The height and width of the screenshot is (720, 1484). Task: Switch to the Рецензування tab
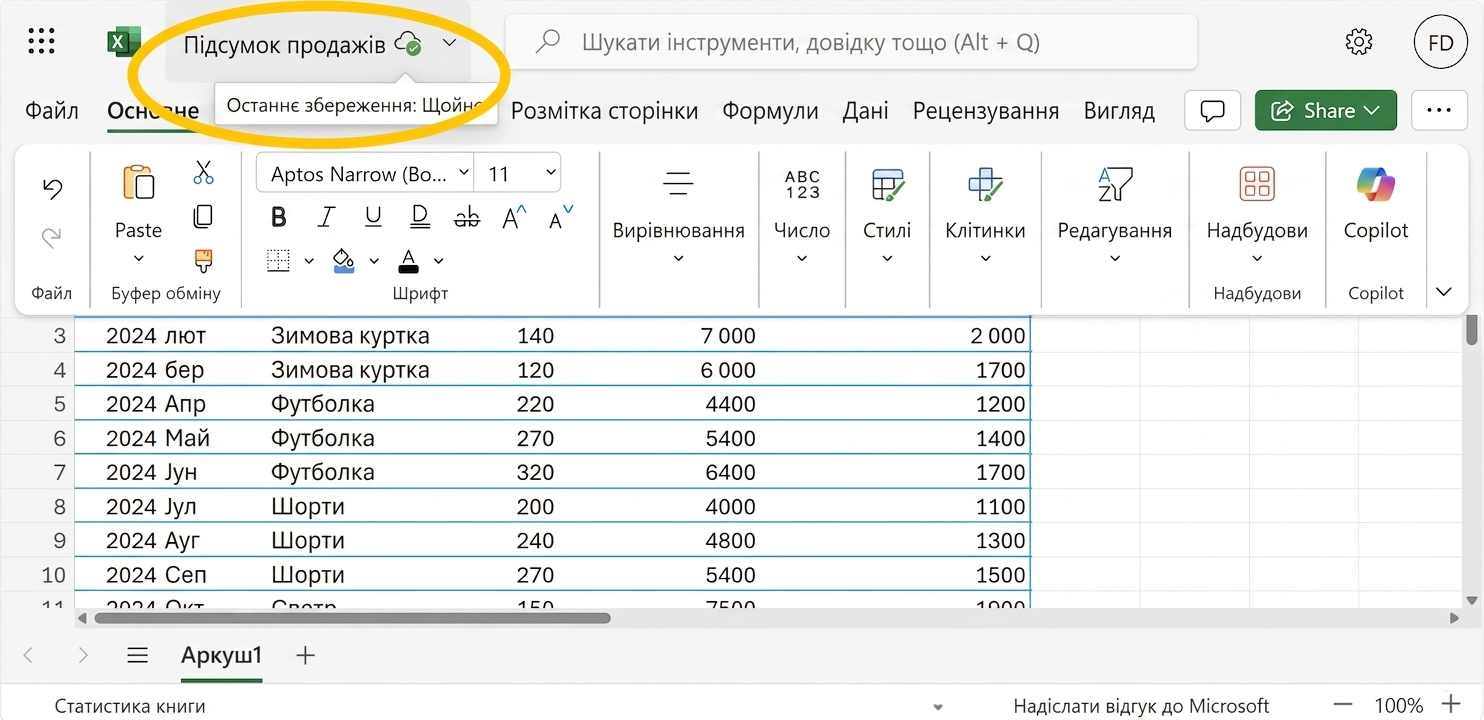point(986,111)
